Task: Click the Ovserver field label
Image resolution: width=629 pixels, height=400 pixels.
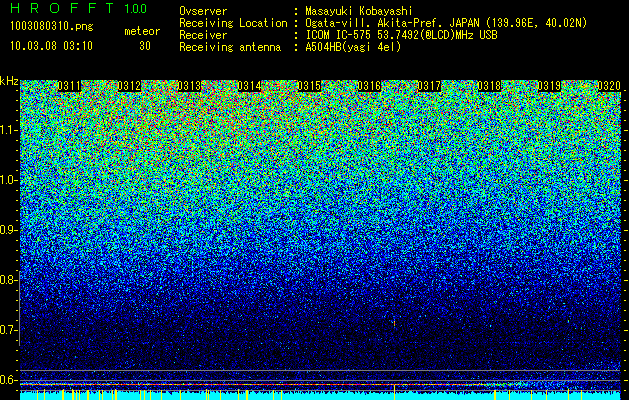Action: click(203, 11)
